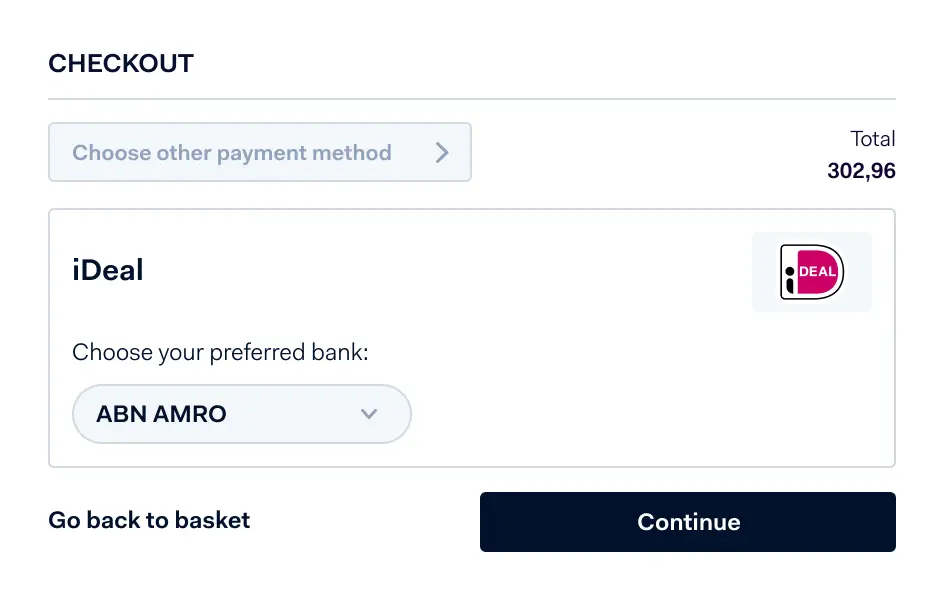Click the iDeal logo icon

(x=812, y=272)
